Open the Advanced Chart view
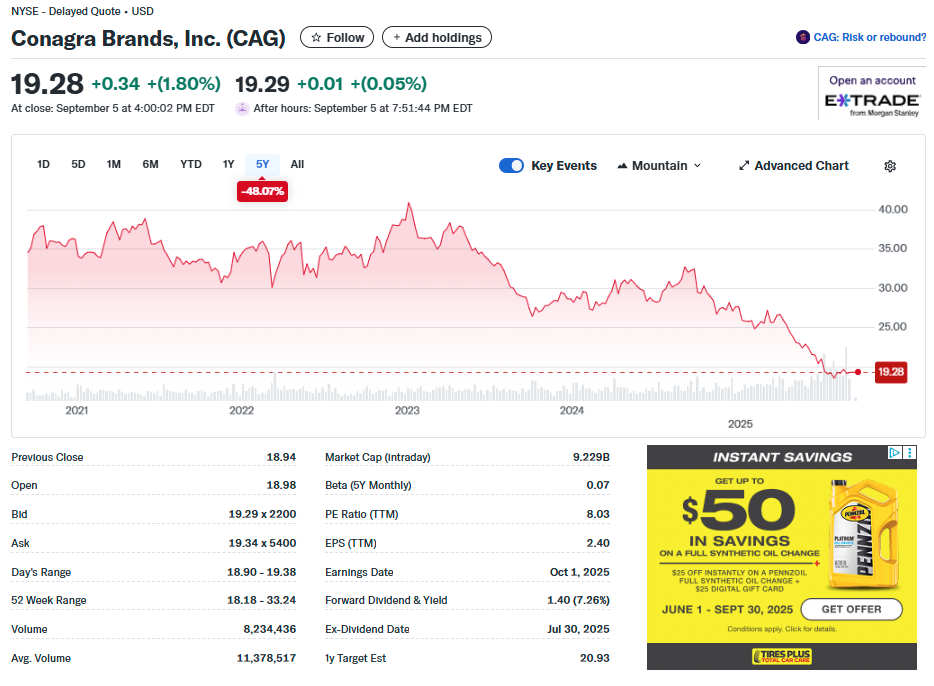Screen dimensions: 934x686 tap(793, 166)
